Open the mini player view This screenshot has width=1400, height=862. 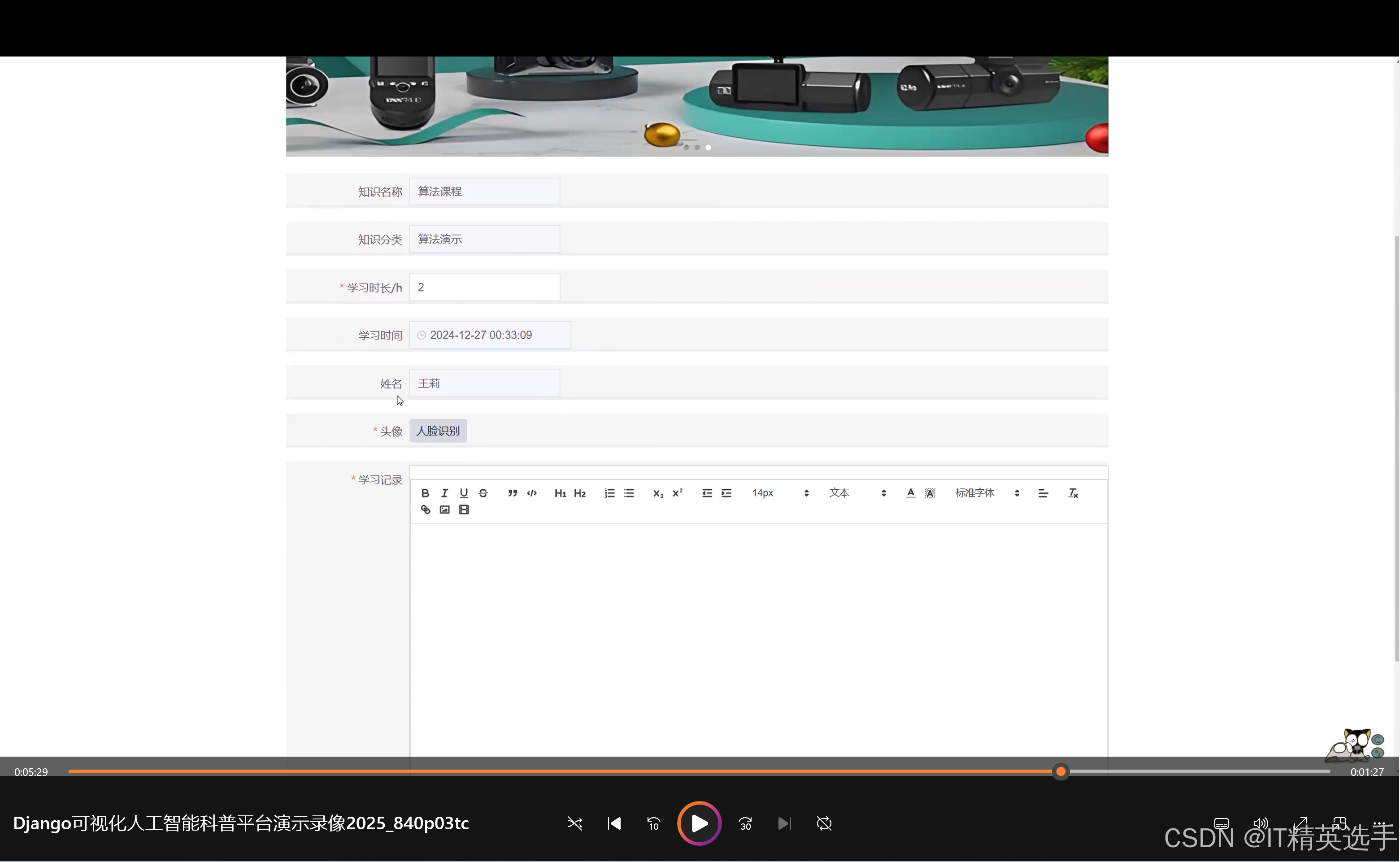click(1339, 824)
